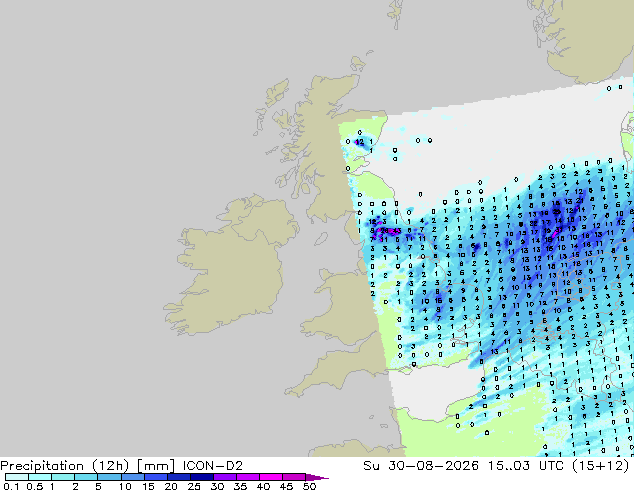Select the 2–5 mm legend color swatch
Screen dimensions: 634x490
pos(86,477)
